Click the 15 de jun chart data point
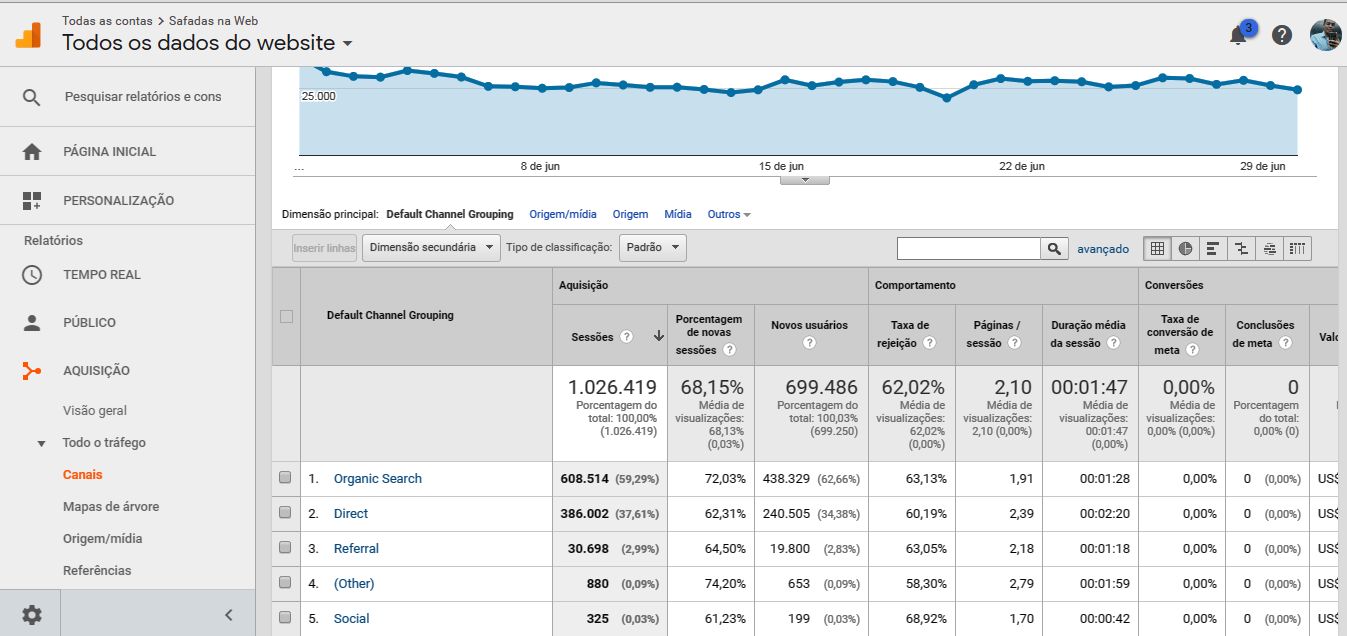This screenshot has width=1347, height=636. pyautogui.click(x=785, y=79)
